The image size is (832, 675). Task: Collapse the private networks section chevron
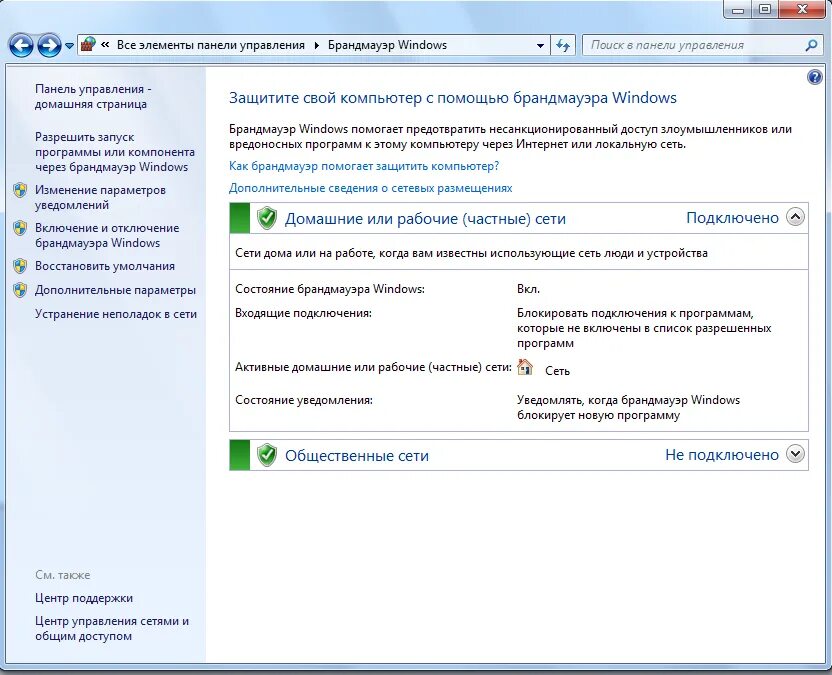[795, 217]
